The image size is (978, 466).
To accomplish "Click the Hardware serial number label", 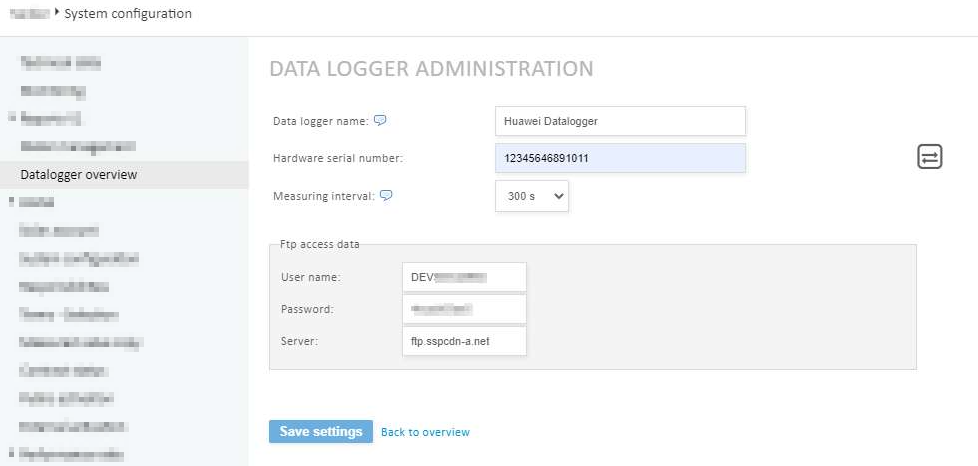I will coord(338,158).
